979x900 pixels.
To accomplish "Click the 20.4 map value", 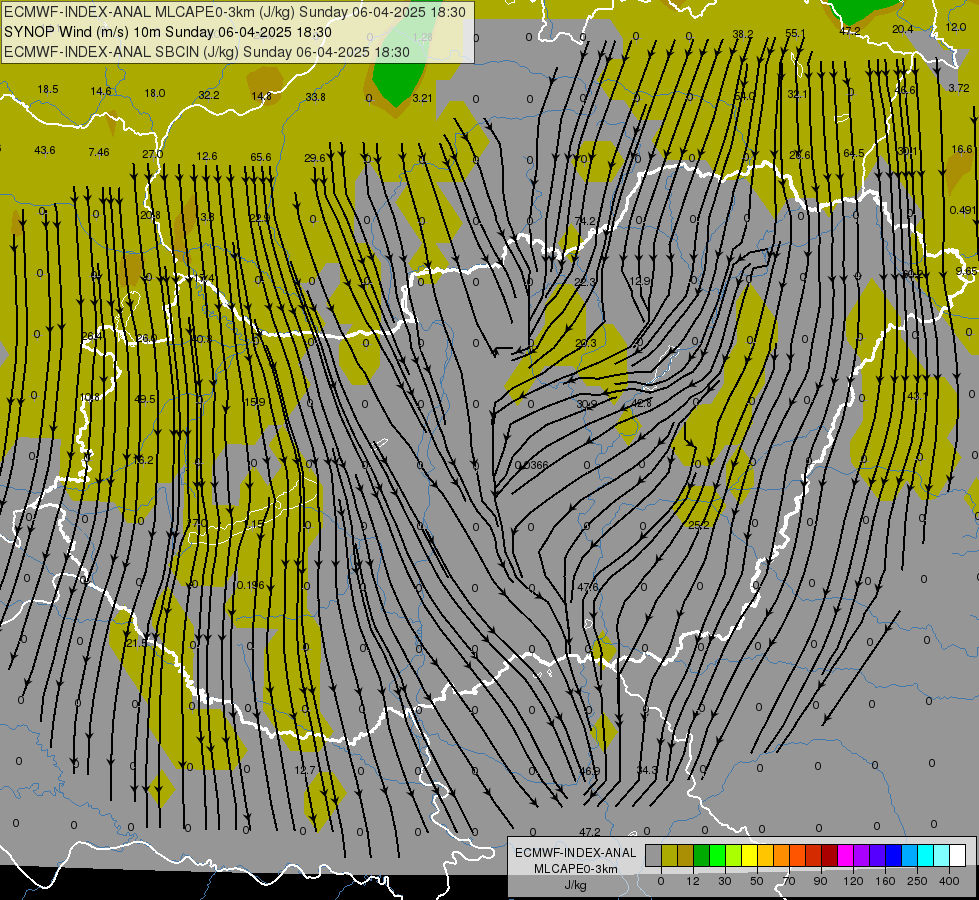I will coord(902,29).
